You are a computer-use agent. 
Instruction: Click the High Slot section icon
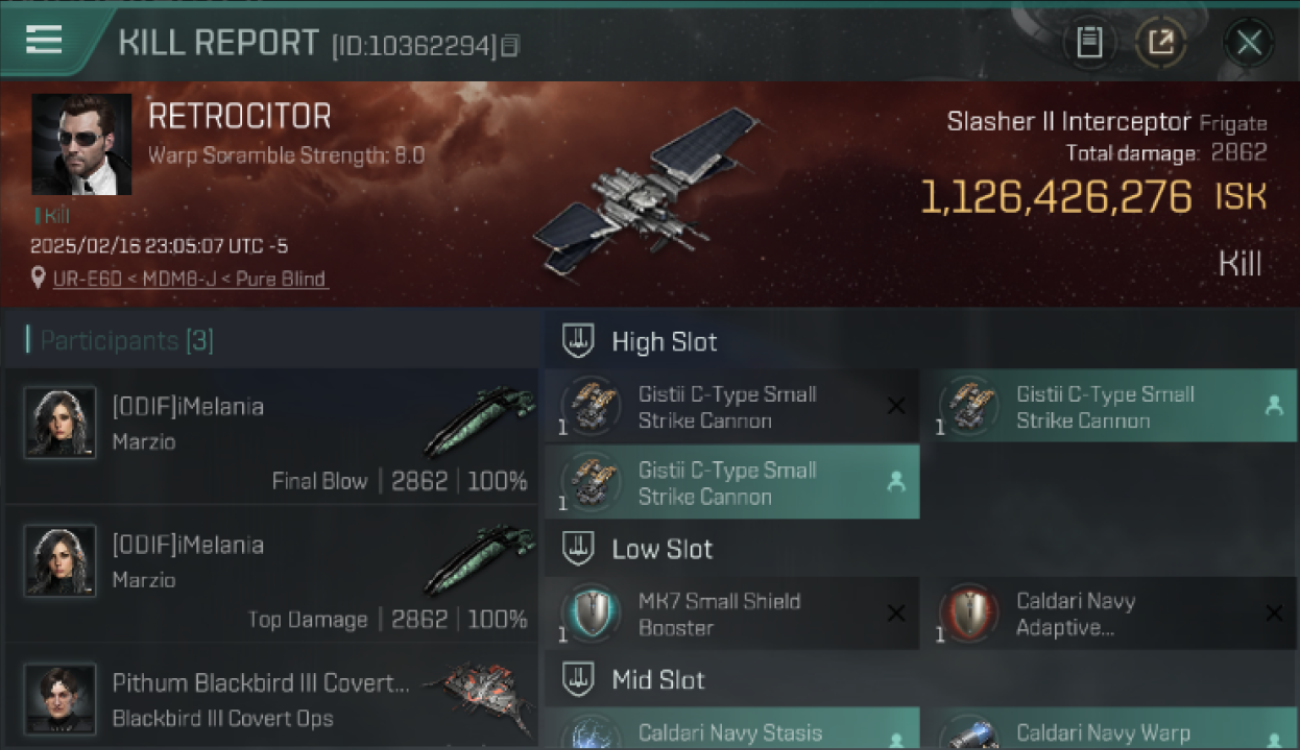click(x=578, y=341)
